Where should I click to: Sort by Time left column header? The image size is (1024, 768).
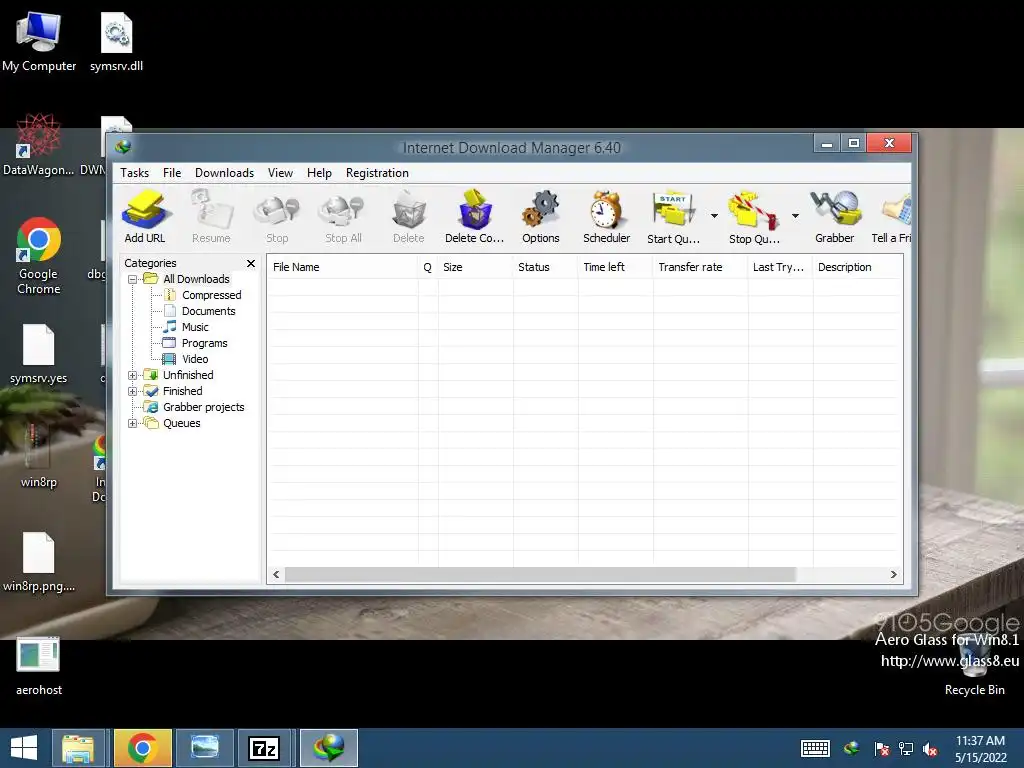(615, 267)
